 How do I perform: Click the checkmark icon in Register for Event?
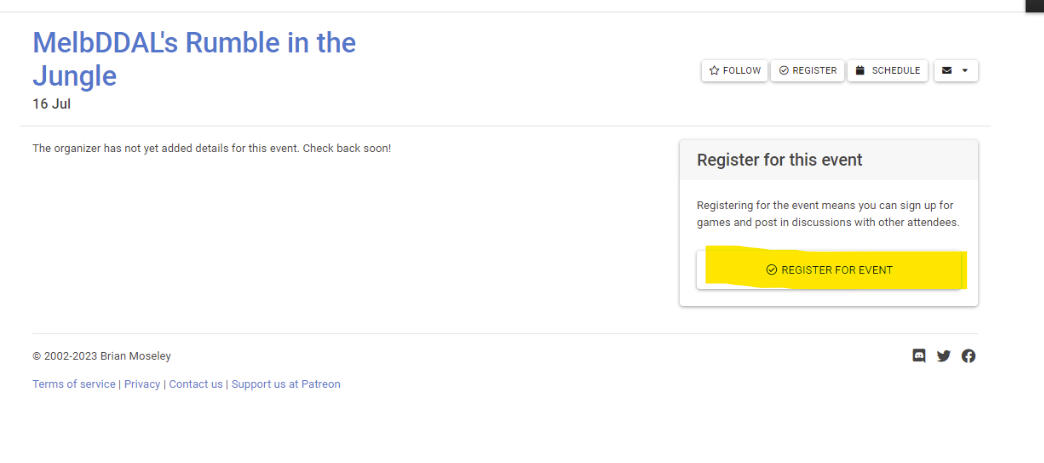(x=771, y=270)
